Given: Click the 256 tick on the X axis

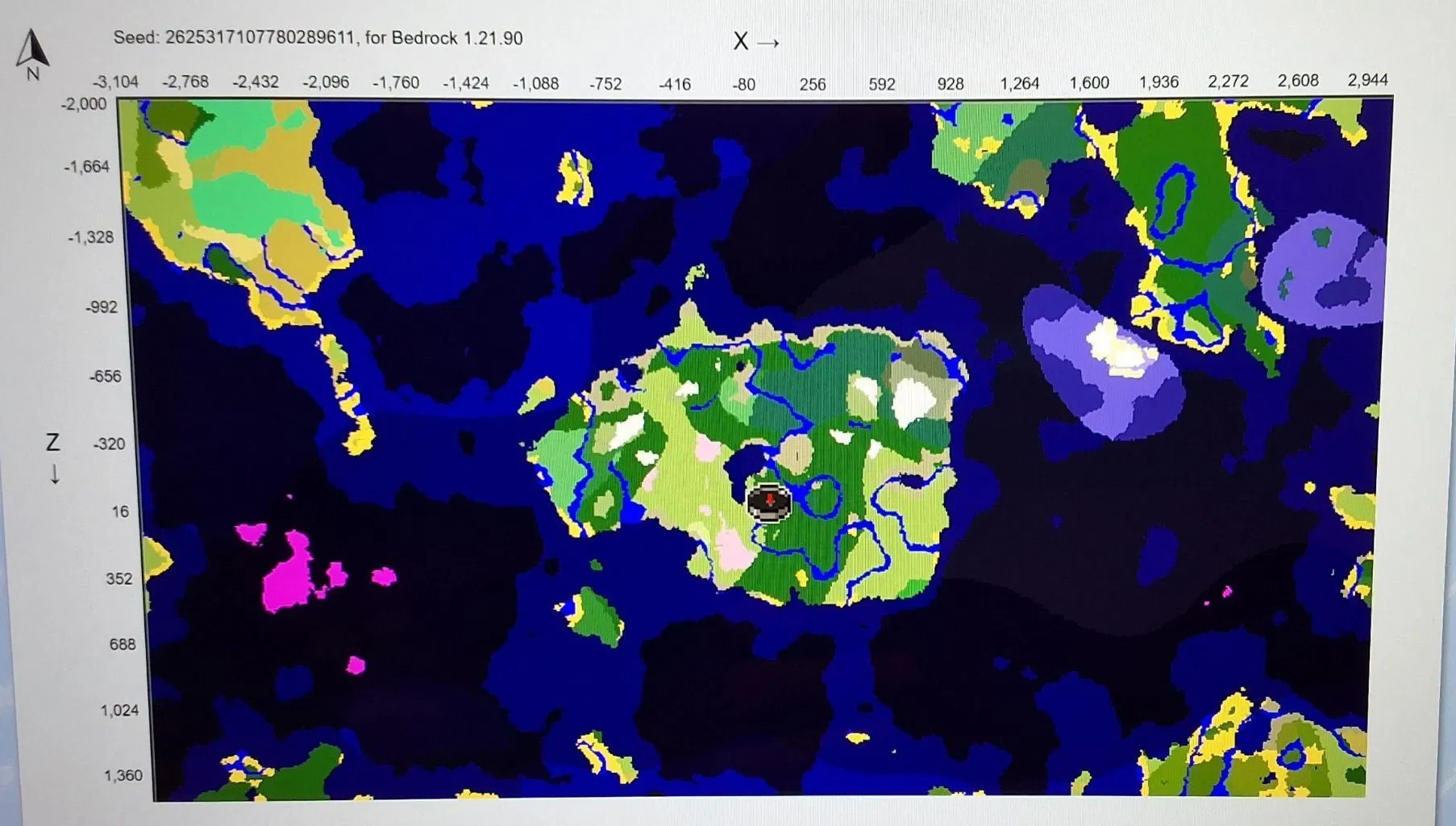Looking at the screenshot, I should point(812,85).
